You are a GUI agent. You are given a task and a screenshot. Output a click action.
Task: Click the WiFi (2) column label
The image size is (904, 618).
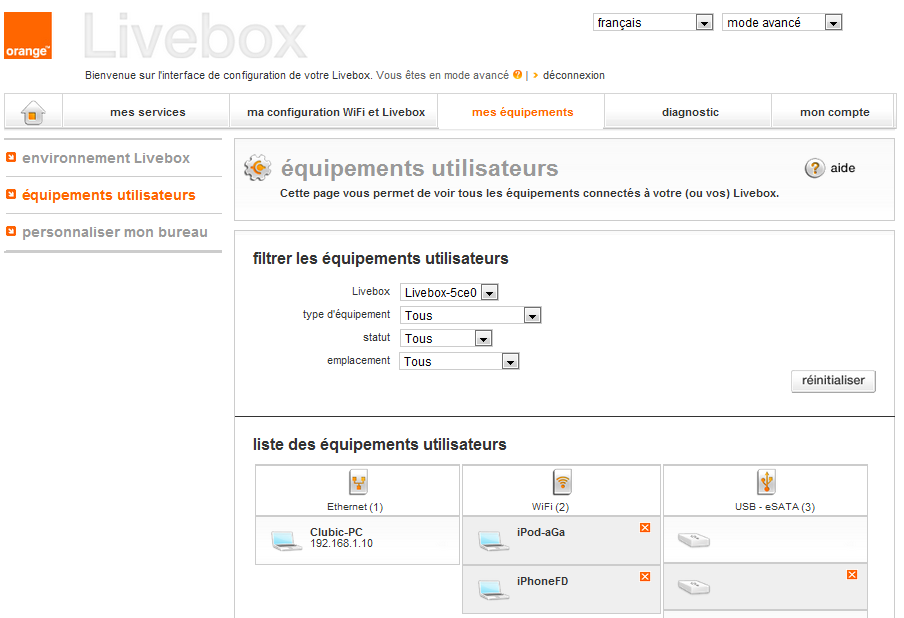pos(551,507)
